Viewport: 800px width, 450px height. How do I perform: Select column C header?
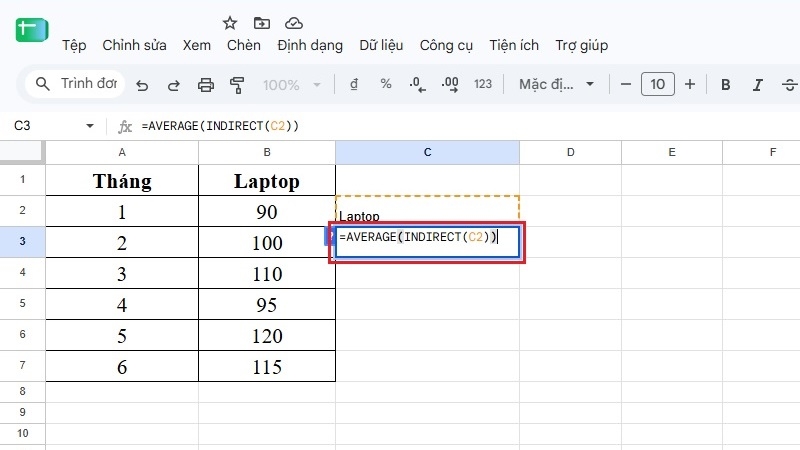click(428, 152)
